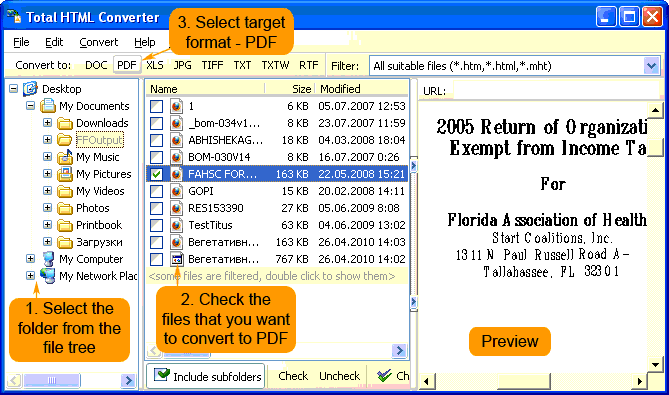
Task: Click the green double-check icon in the bottom bar
Action: [384, 376]
